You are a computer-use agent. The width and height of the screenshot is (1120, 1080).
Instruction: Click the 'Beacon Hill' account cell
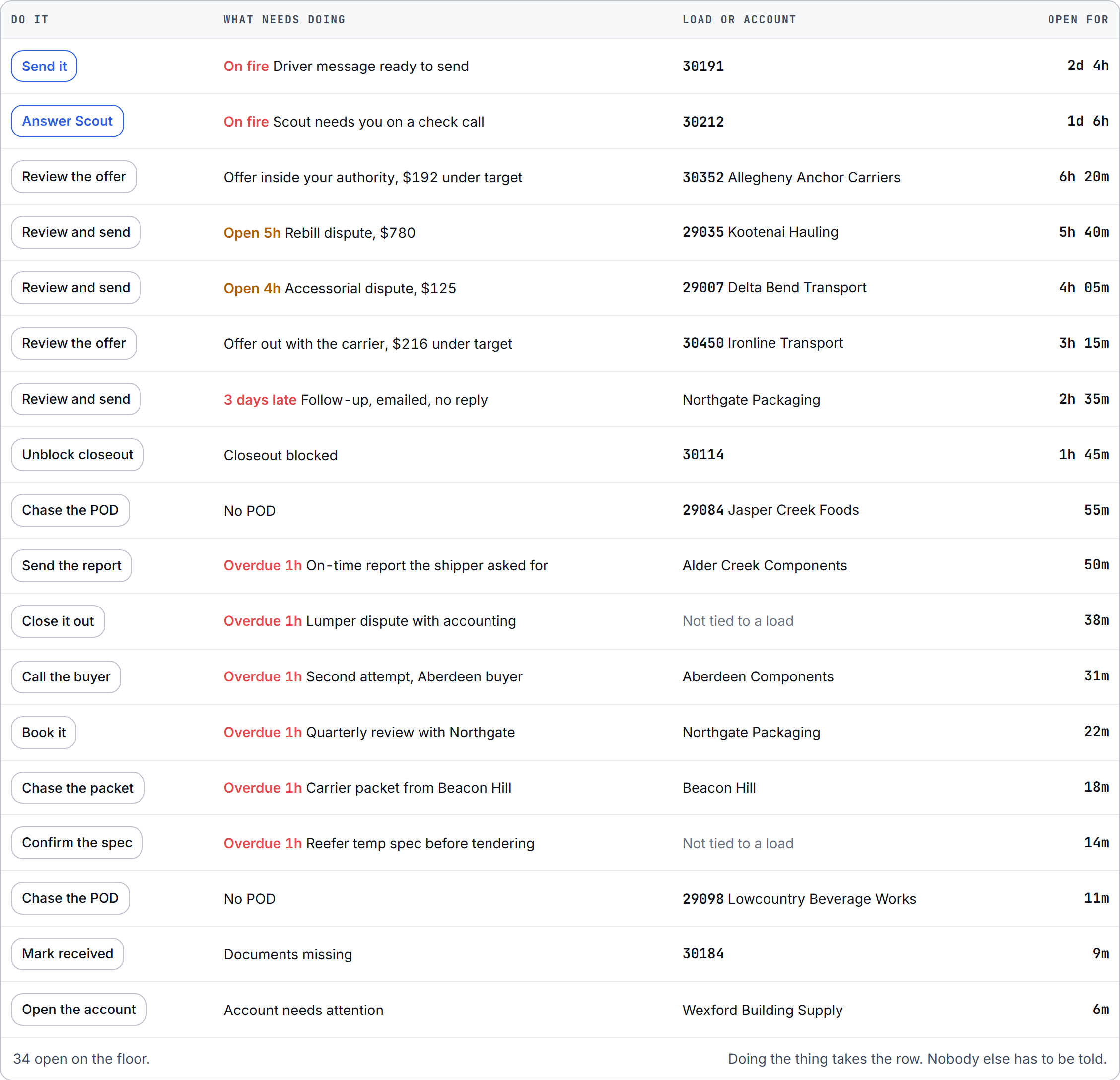(x=719, y=788)
